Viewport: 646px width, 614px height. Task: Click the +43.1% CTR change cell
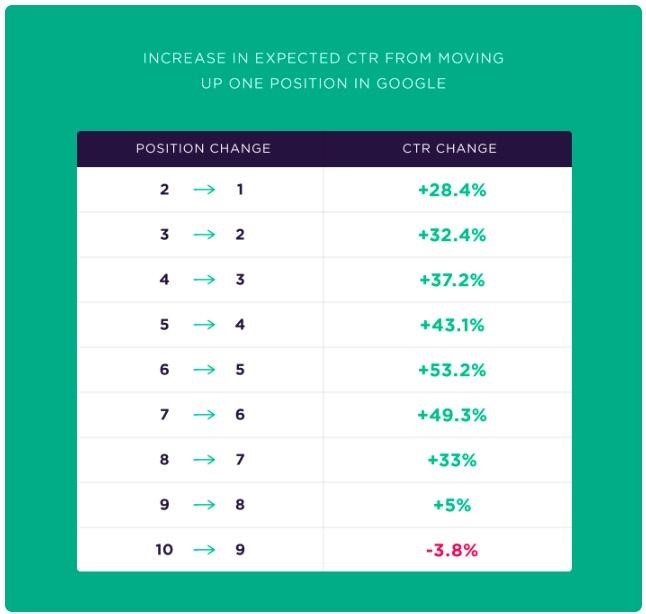click(x=451, y=325)
